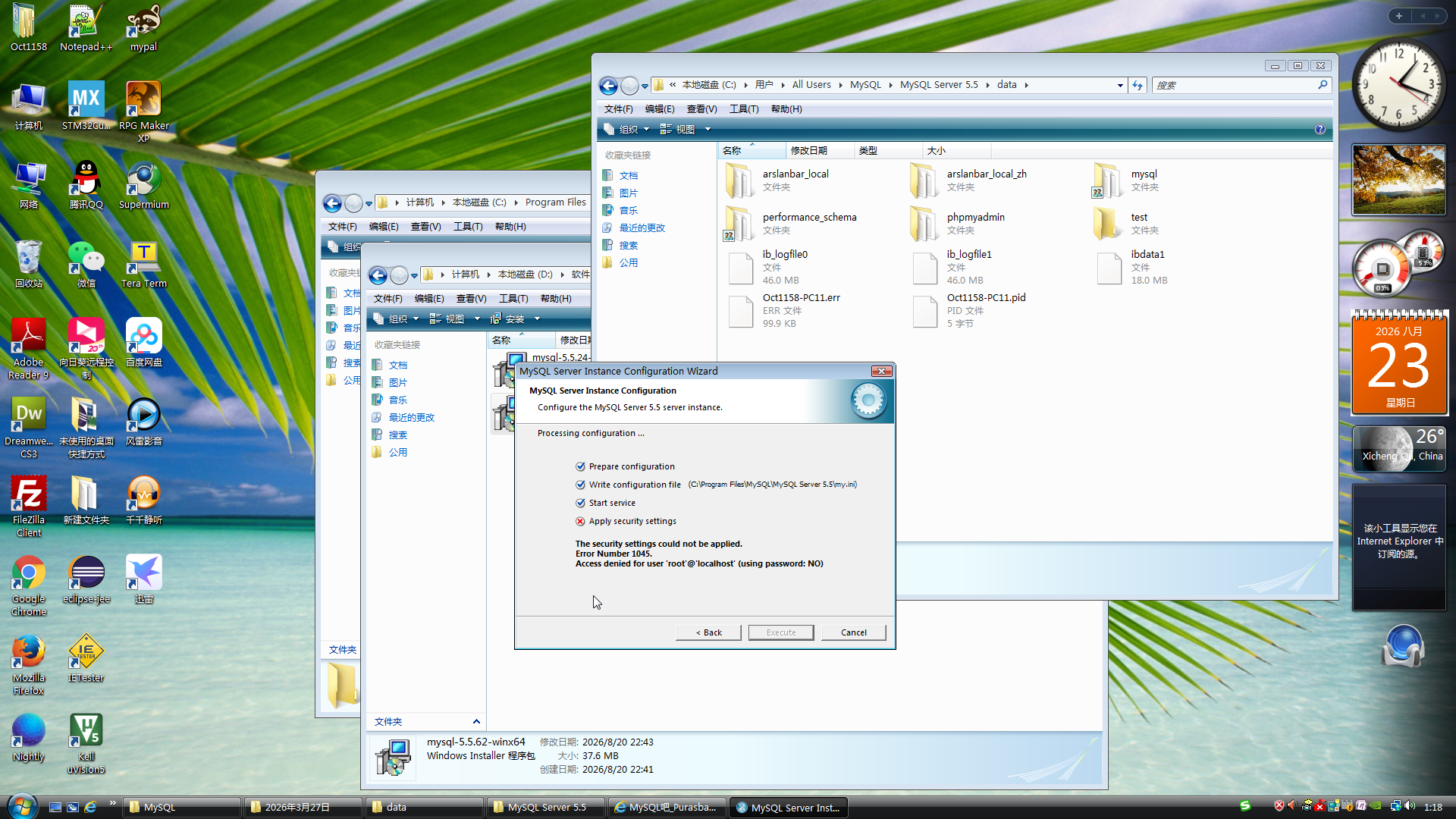Image resolution: width=1456 pixels, height=819 pixels.
Task: Open IETester desktop shortcut
Action: click(x=86, y=658)
